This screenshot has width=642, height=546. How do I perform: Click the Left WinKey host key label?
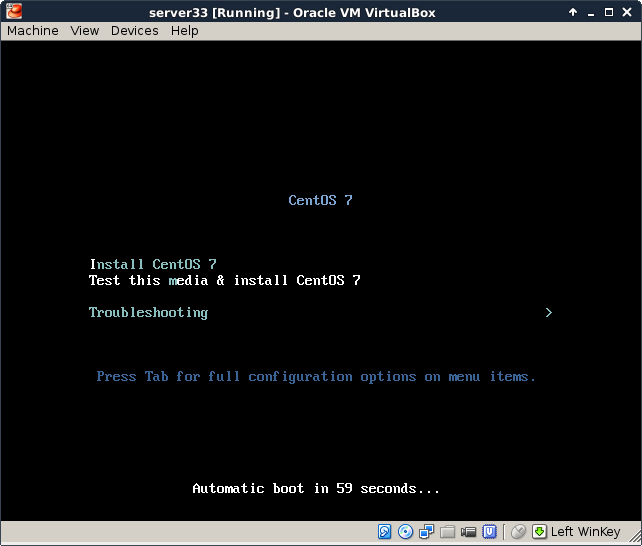point(585,532)
